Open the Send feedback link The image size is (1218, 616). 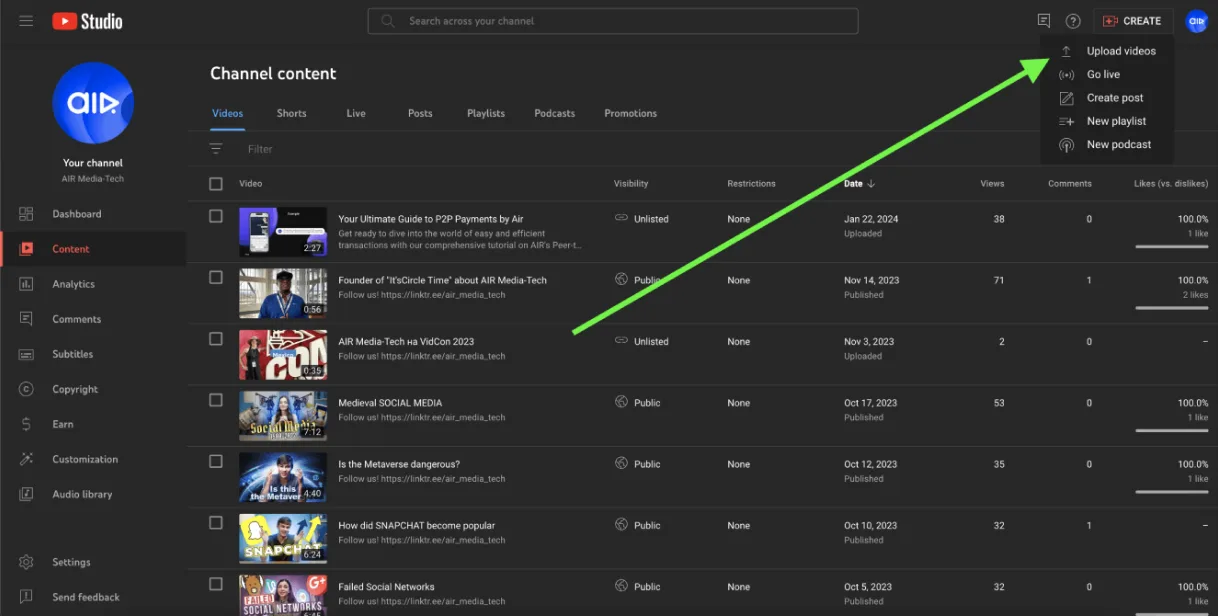click(x=93, y=597)
